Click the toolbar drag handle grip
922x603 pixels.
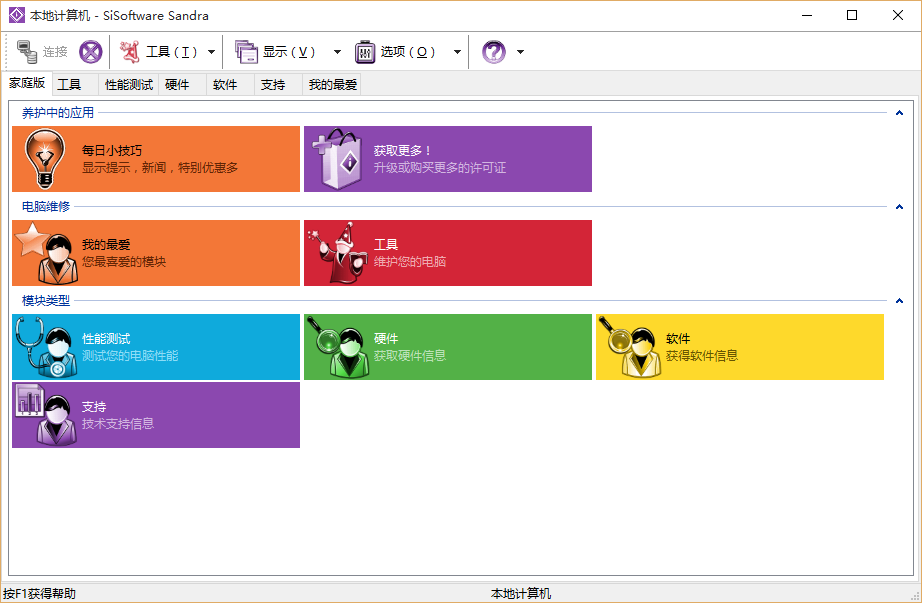pos(6,52)
